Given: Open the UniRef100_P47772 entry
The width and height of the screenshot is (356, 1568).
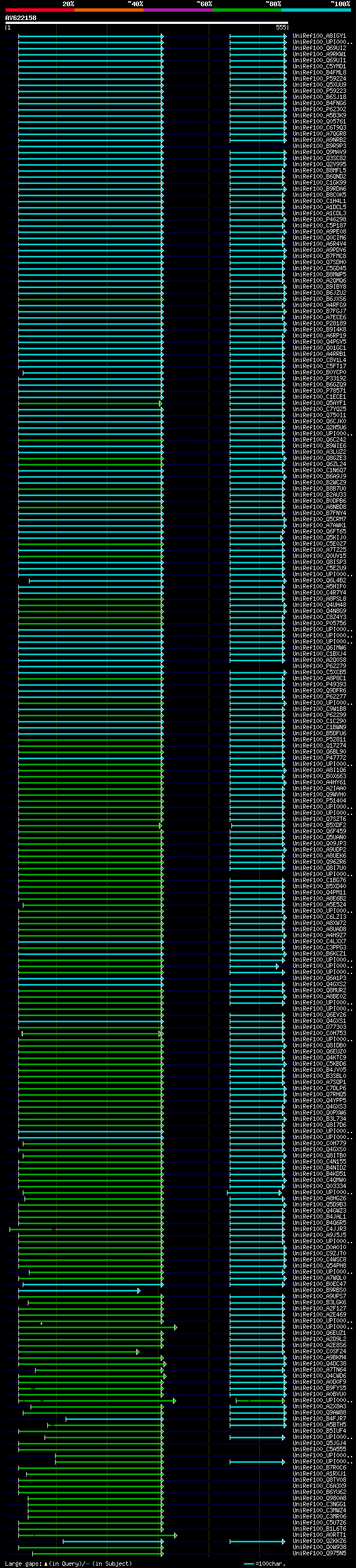Looking at the screenshot, I should click(319, 759).
